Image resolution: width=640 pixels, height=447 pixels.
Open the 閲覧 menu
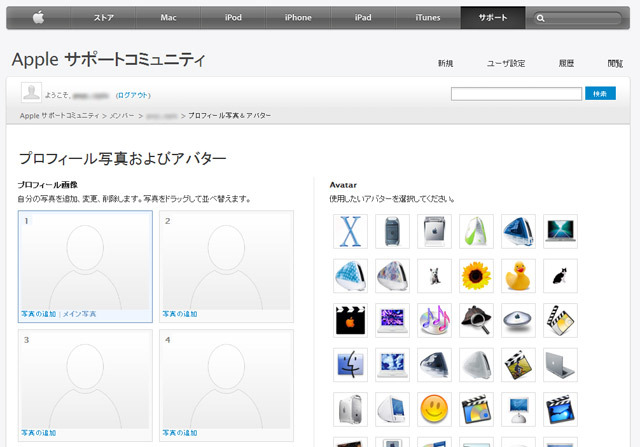click(x=615, y=63)
